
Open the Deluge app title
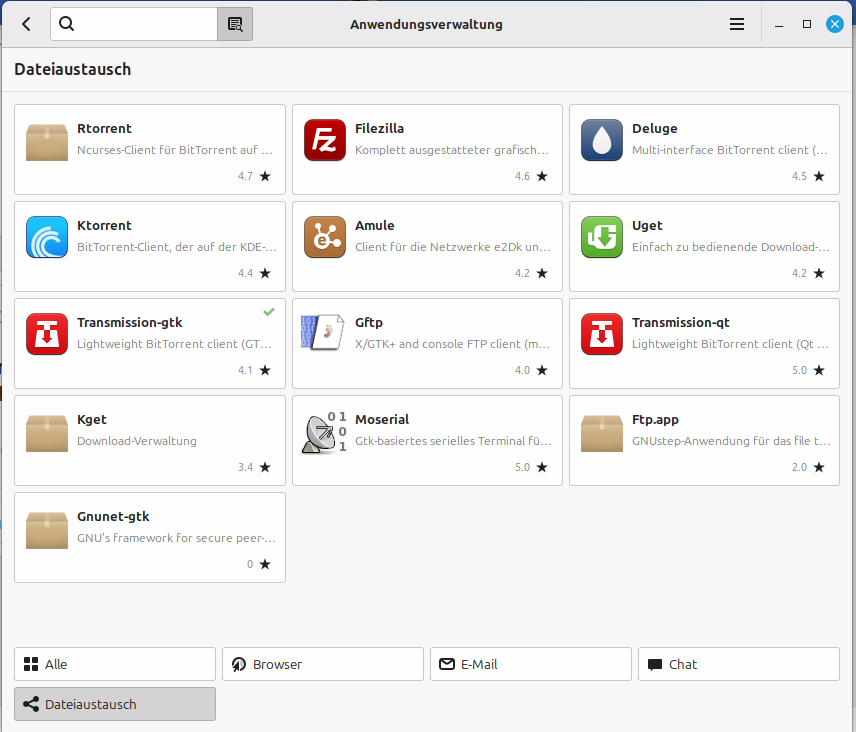click(655, 128)
